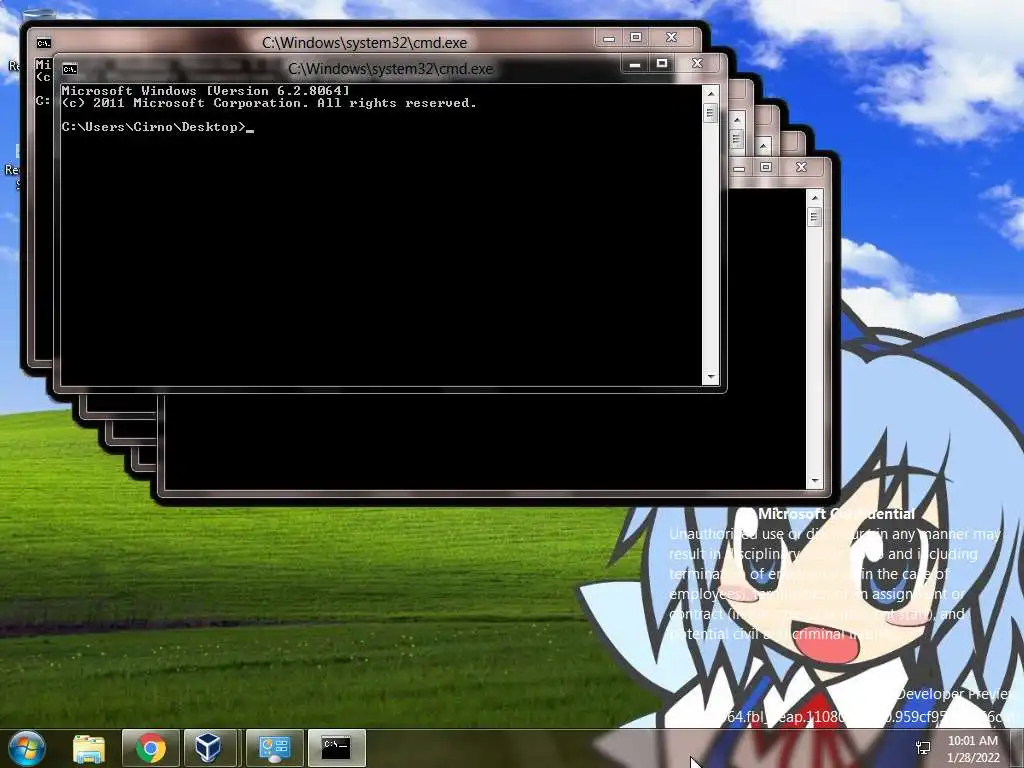This screenshot has height=768, width=1024.
Task: Minimize the back cmd.exe window at the top
Action: [x=609, y=38]
